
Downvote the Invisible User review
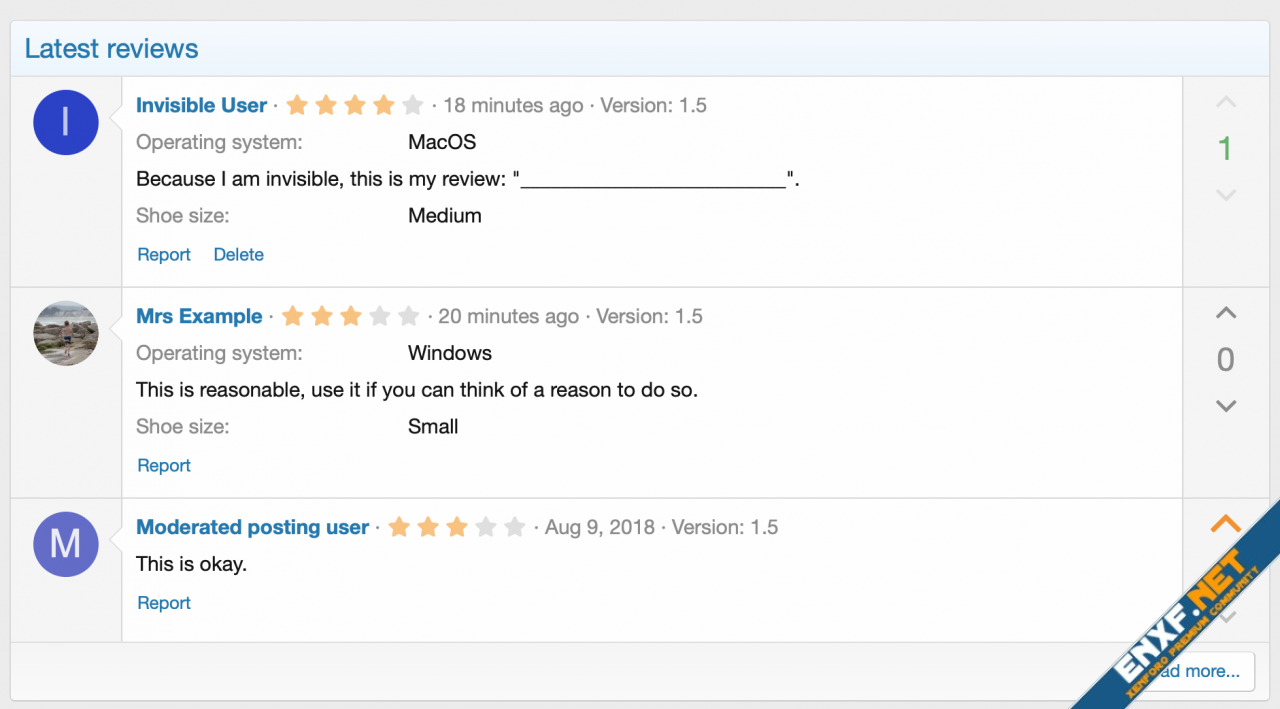[1226, 195]
